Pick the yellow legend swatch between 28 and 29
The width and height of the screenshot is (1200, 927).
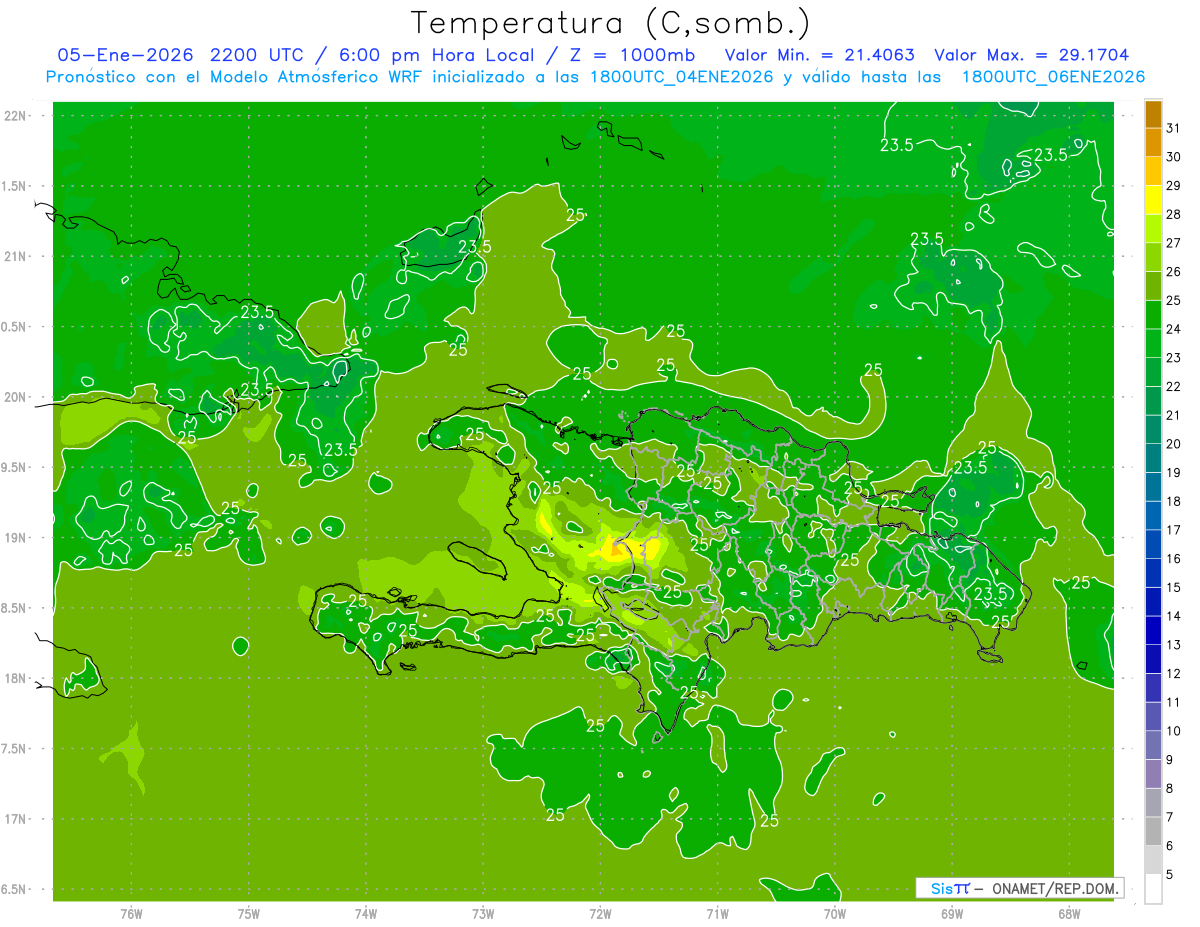pos(1153,200)
